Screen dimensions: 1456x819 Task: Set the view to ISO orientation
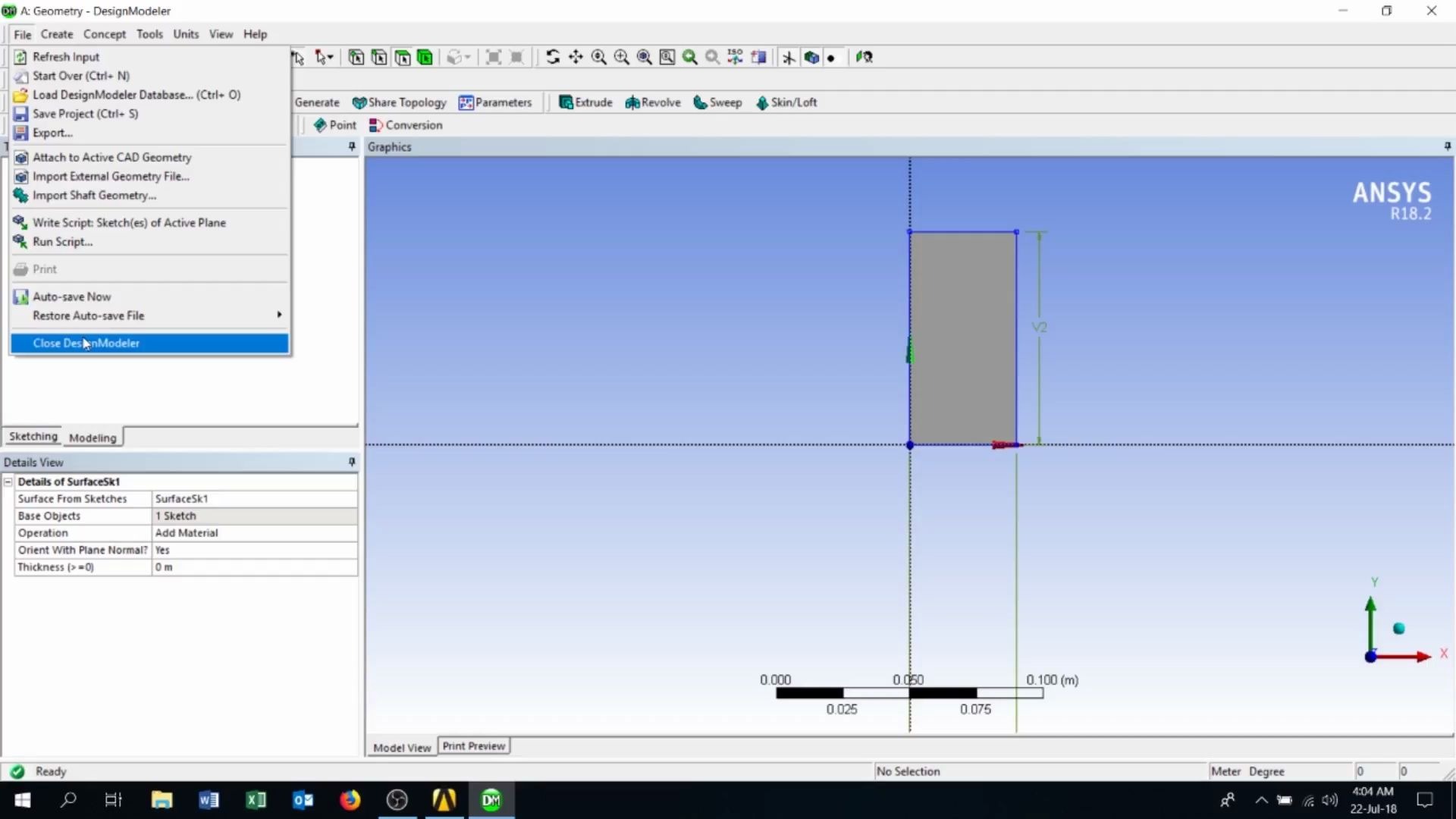click(x=734, y=57)
